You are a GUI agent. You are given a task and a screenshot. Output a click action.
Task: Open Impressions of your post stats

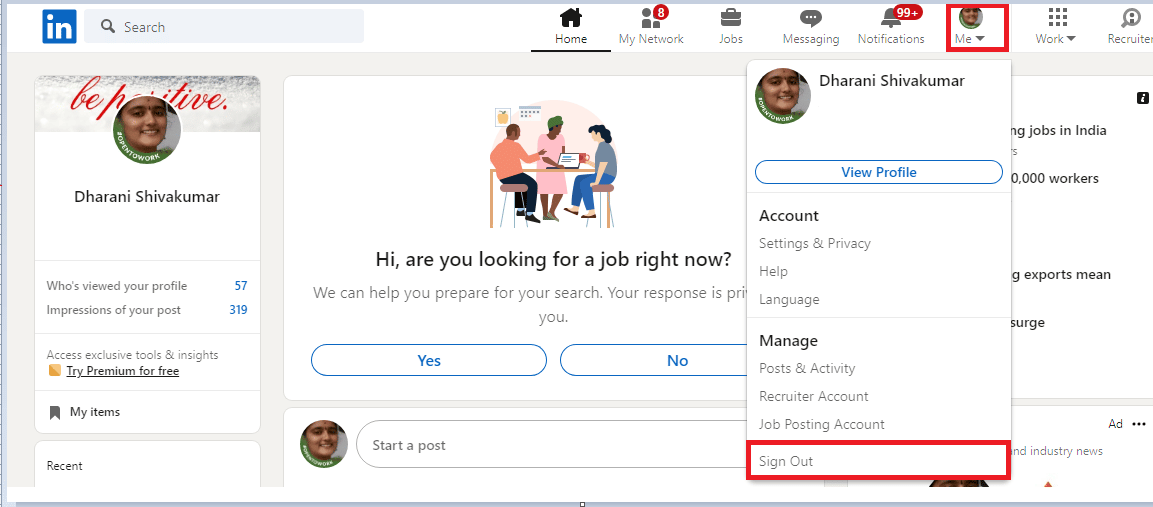114,310
